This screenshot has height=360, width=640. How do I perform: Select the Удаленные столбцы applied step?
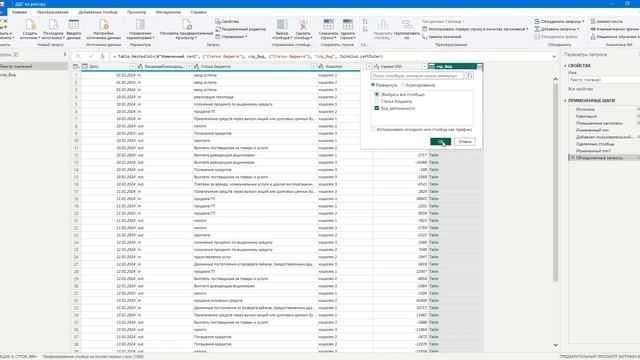tap(595, 144)
